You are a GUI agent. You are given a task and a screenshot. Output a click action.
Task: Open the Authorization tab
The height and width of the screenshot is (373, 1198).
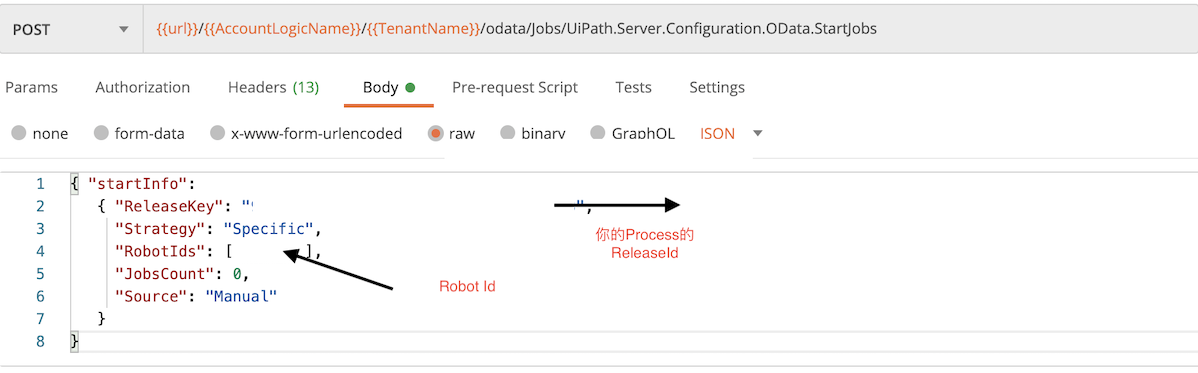click(142, 87)
